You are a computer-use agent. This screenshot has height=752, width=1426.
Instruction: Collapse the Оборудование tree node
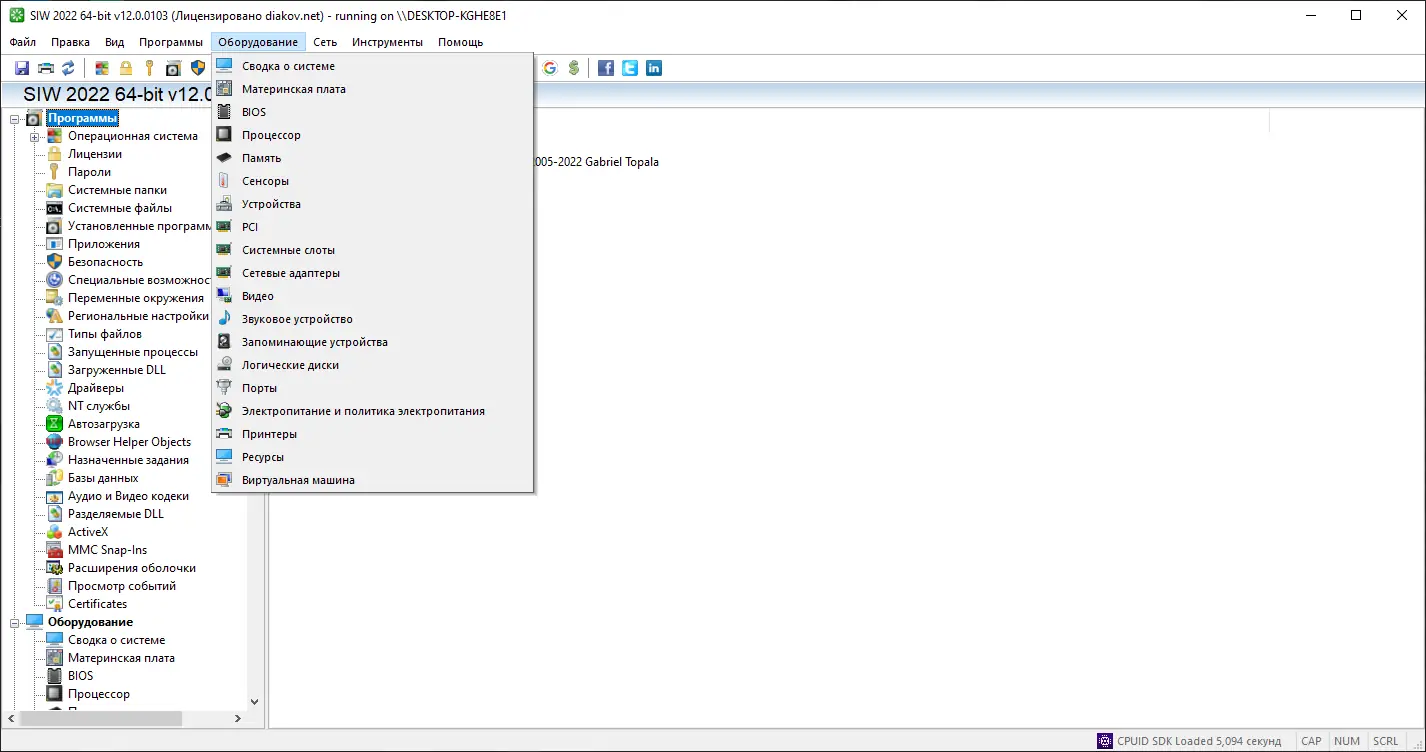(15, 622)
